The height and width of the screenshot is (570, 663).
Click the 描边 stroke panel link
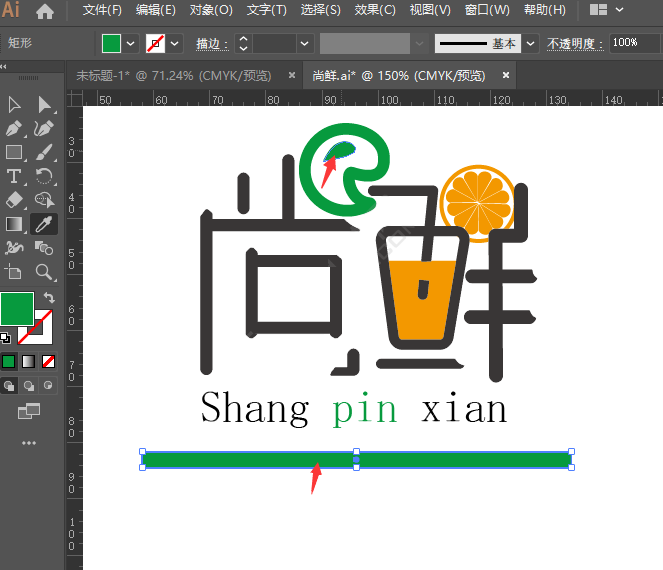(x=210, y=44)
